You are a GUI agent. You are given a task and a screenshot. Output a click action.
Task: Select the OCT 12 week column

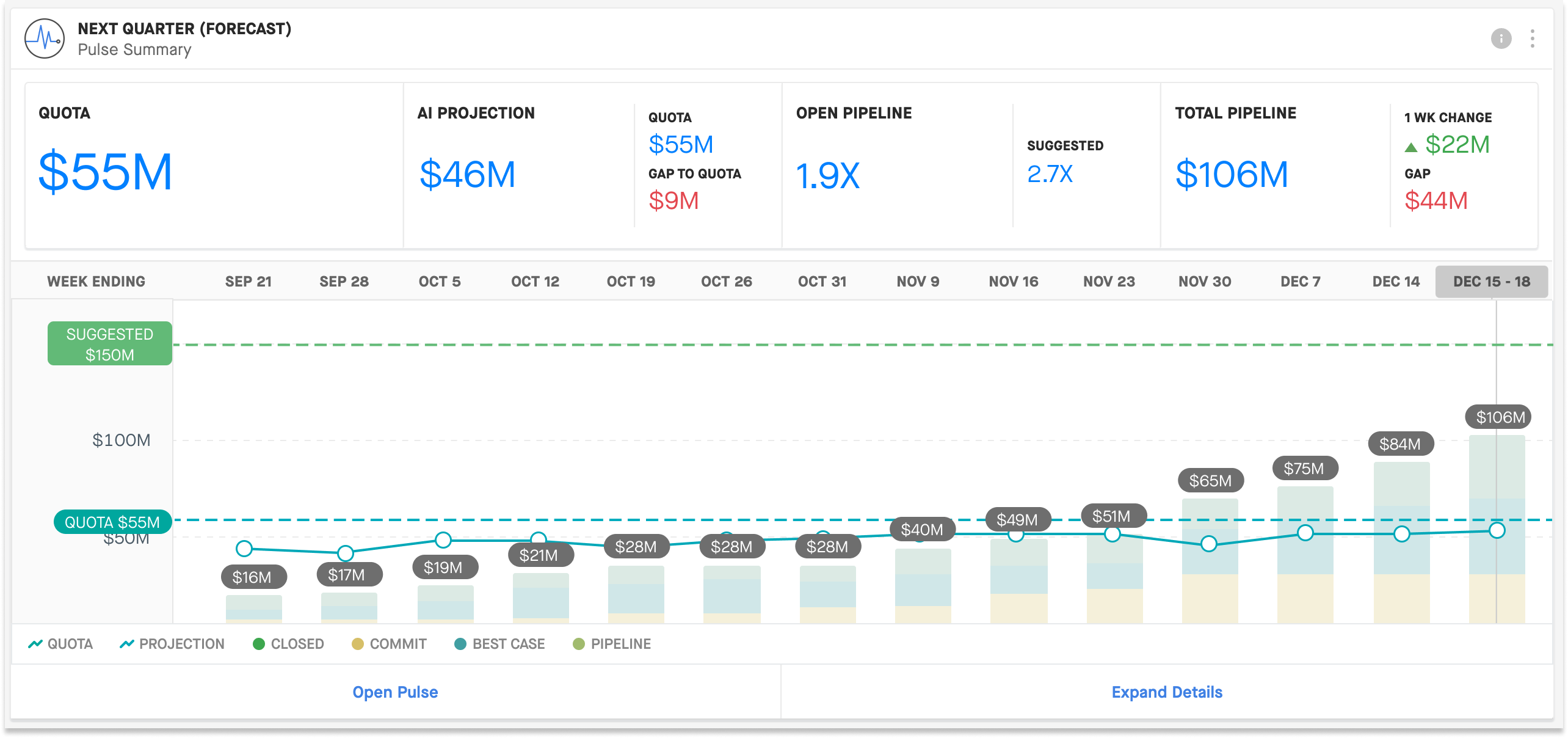(535, 282)
